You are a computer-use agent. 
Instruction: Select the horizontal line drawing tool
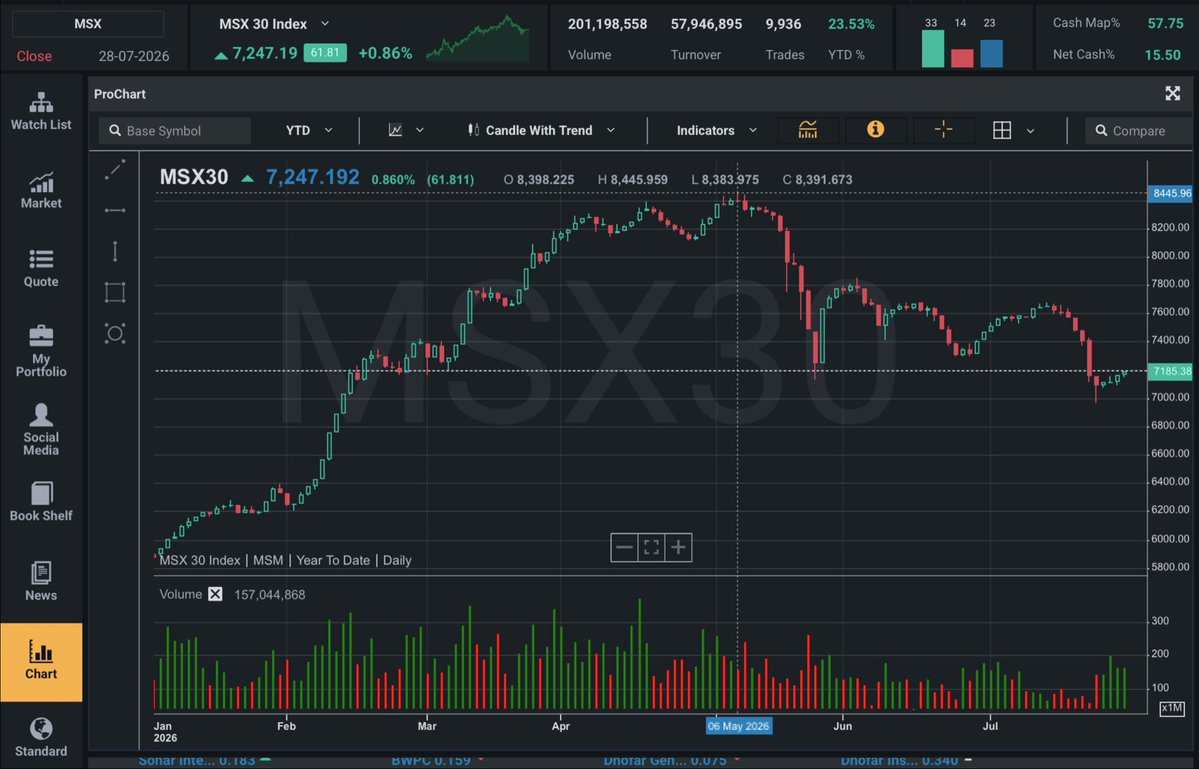(115, 210)
